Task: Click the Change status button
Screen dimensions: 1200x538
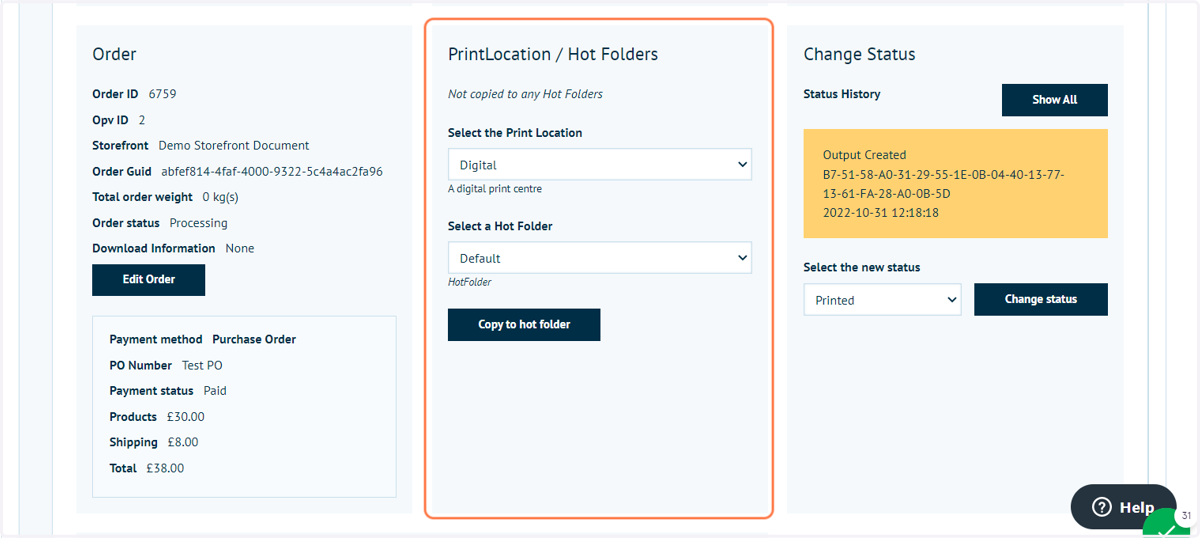Action: click(1041, 300)
